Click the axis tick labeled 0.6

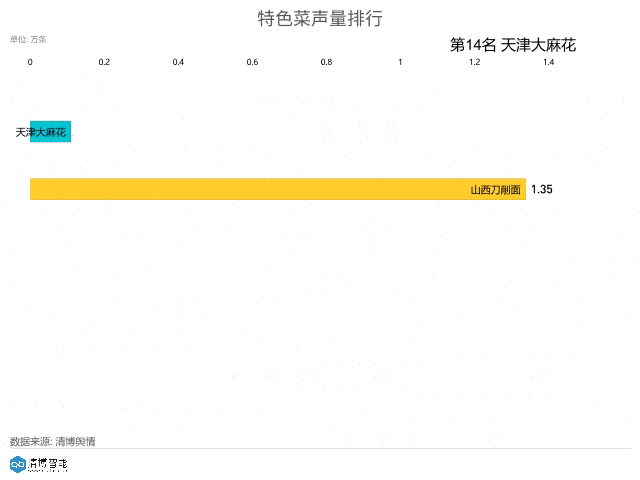(x=252, y=62)
